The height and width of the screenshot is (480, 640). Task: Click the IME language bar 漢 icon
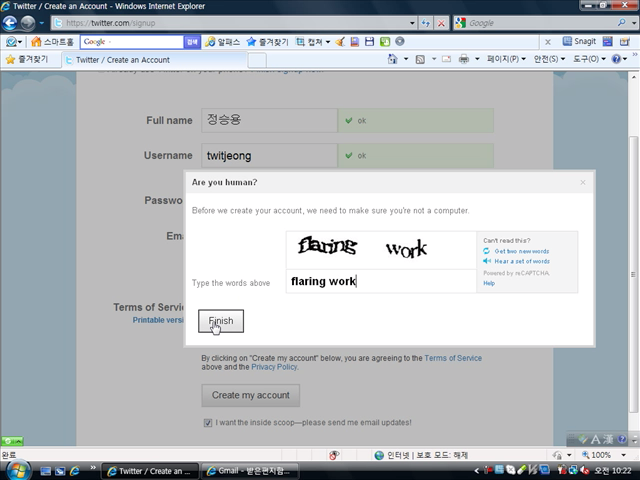pyautogui.click(x=608, y=440)
